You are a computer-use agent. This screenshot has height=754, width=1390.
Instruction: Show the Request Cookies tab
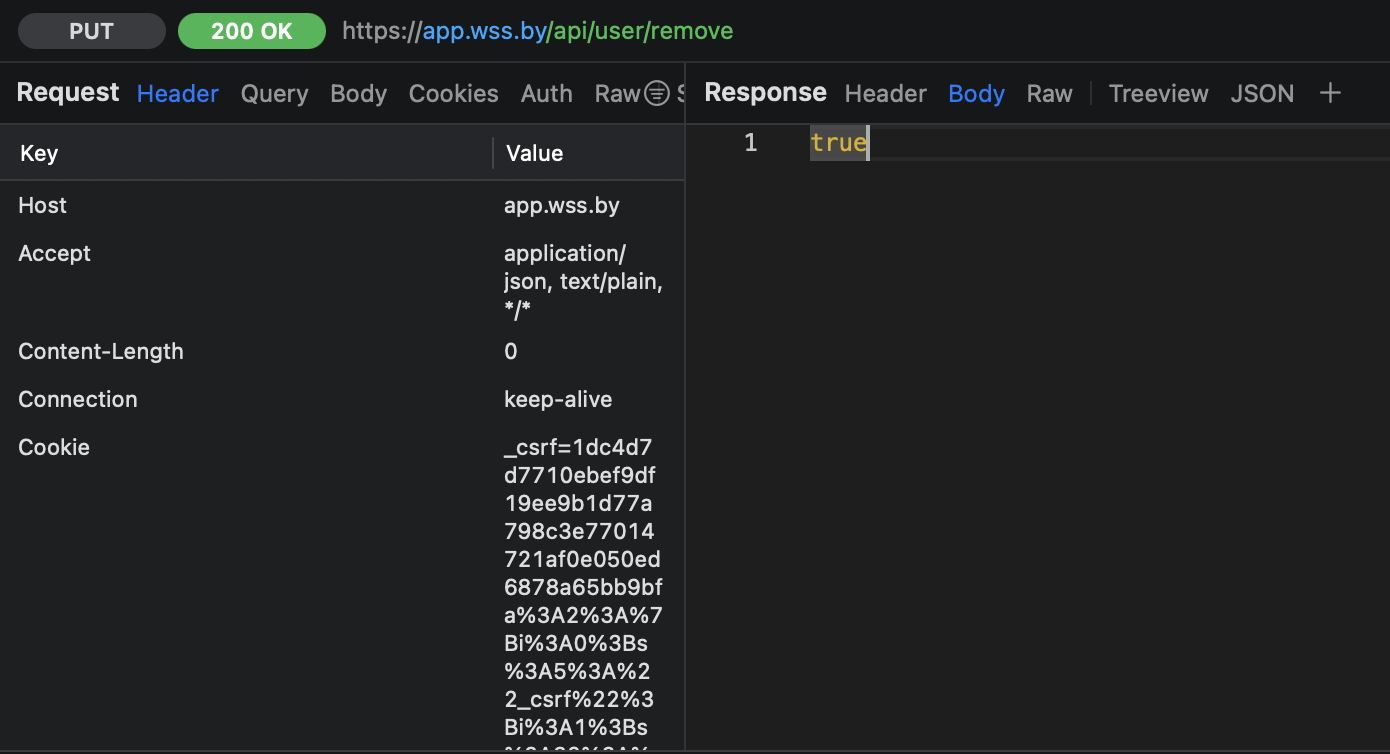[453, 93]
